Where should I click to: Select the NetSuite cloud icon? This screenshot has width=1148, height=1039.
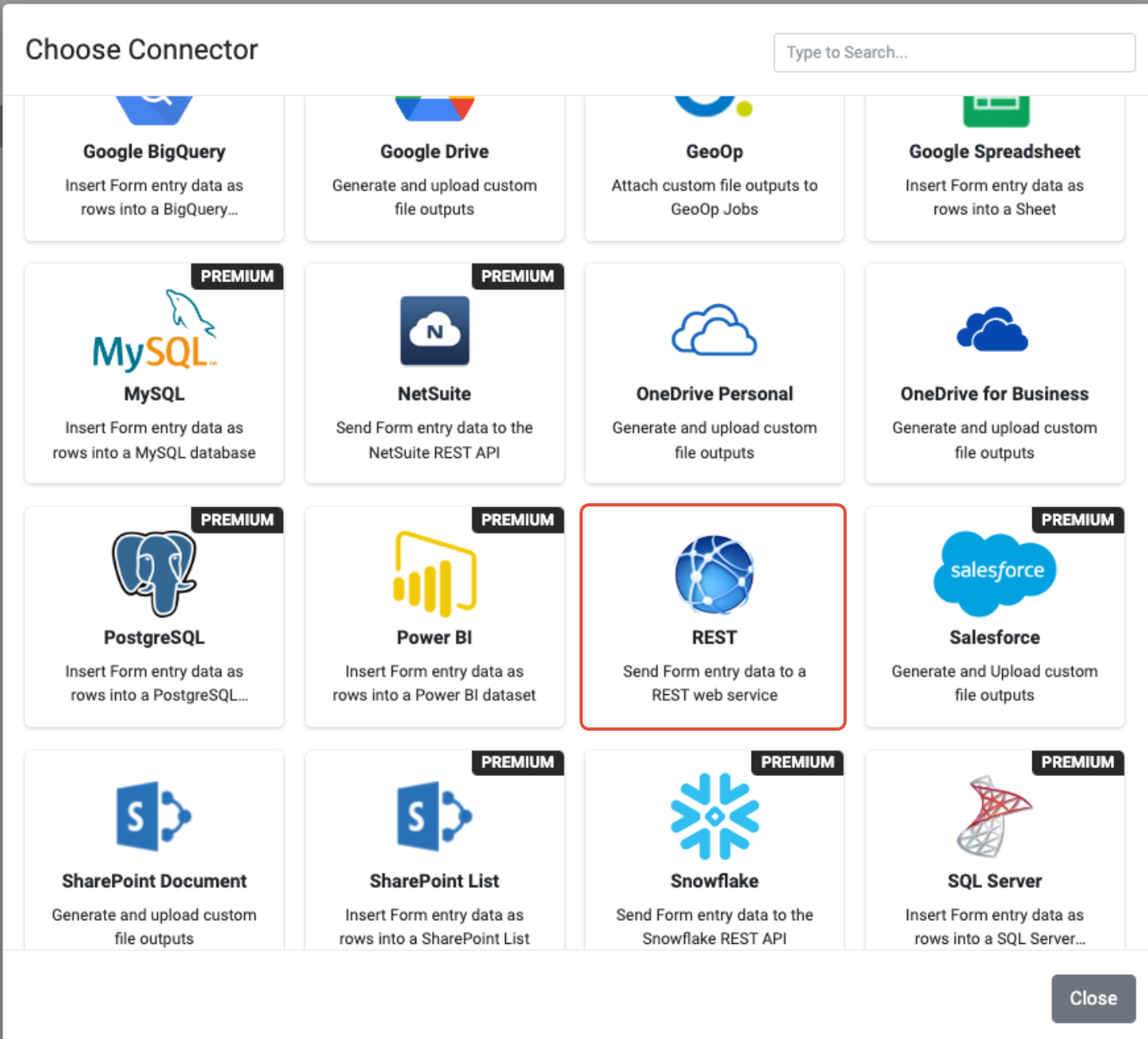click(x=434, y=330)
